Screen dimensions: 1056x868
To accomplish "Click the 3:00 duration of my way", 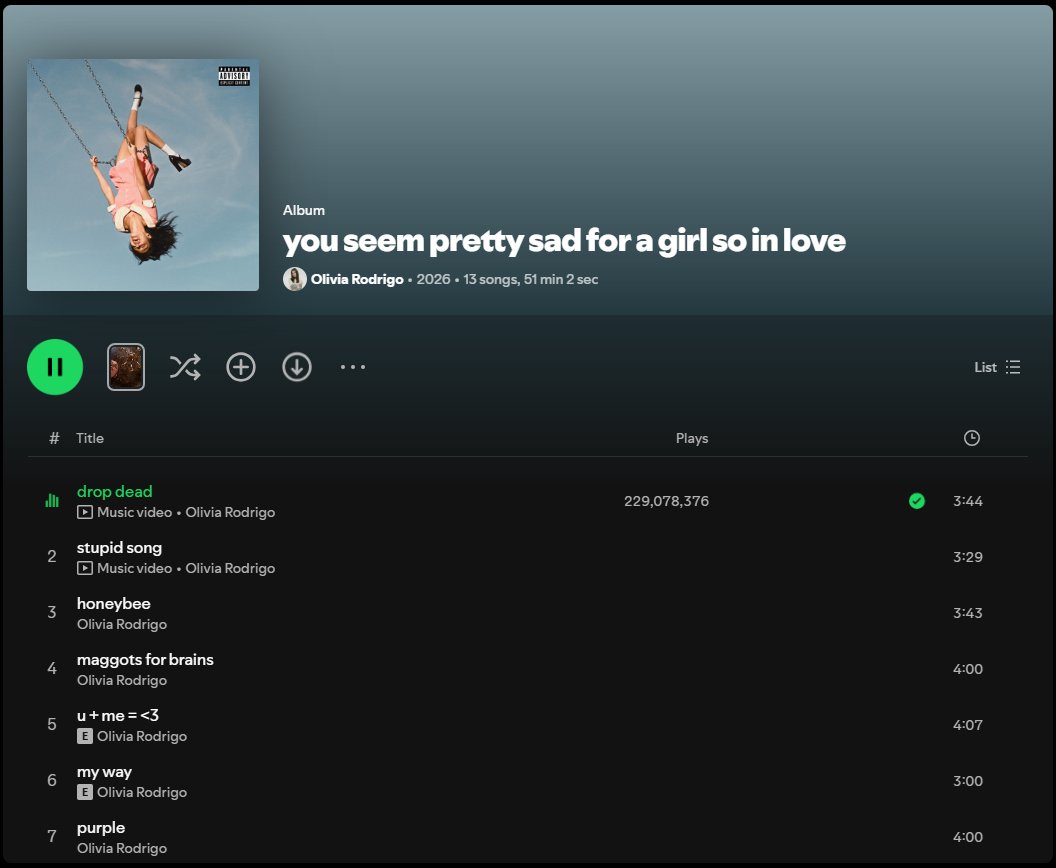I will click(x=967, y=780).
